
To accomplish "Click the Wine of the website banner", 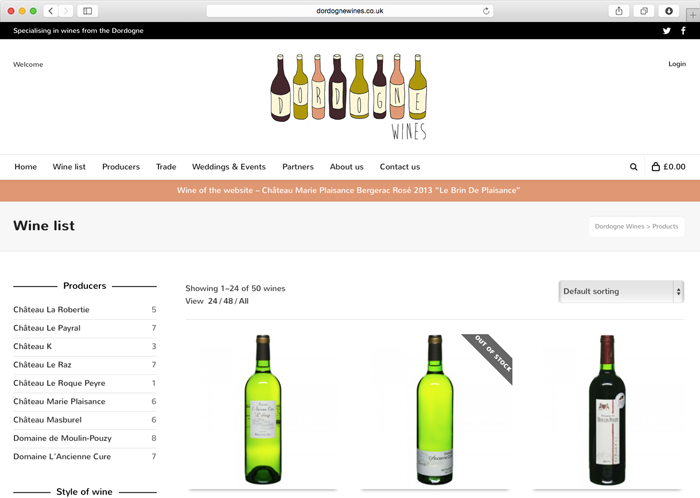I will 349,191.
